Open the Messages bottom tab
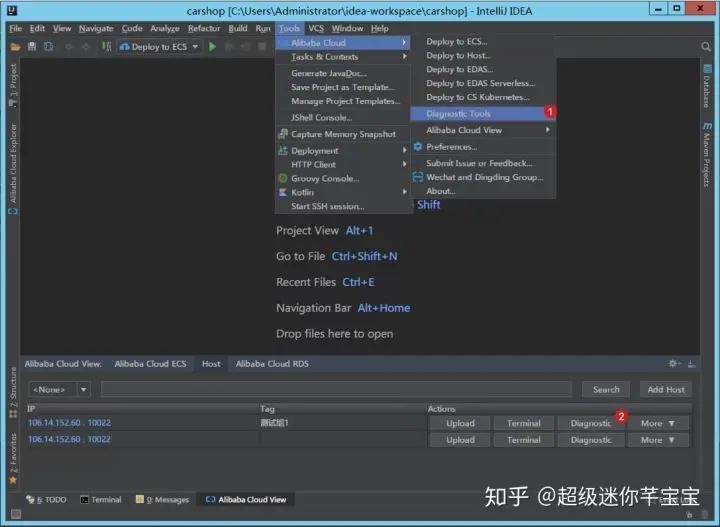The image size is (720, 527). pyautogui.click(x=163, y=499)
